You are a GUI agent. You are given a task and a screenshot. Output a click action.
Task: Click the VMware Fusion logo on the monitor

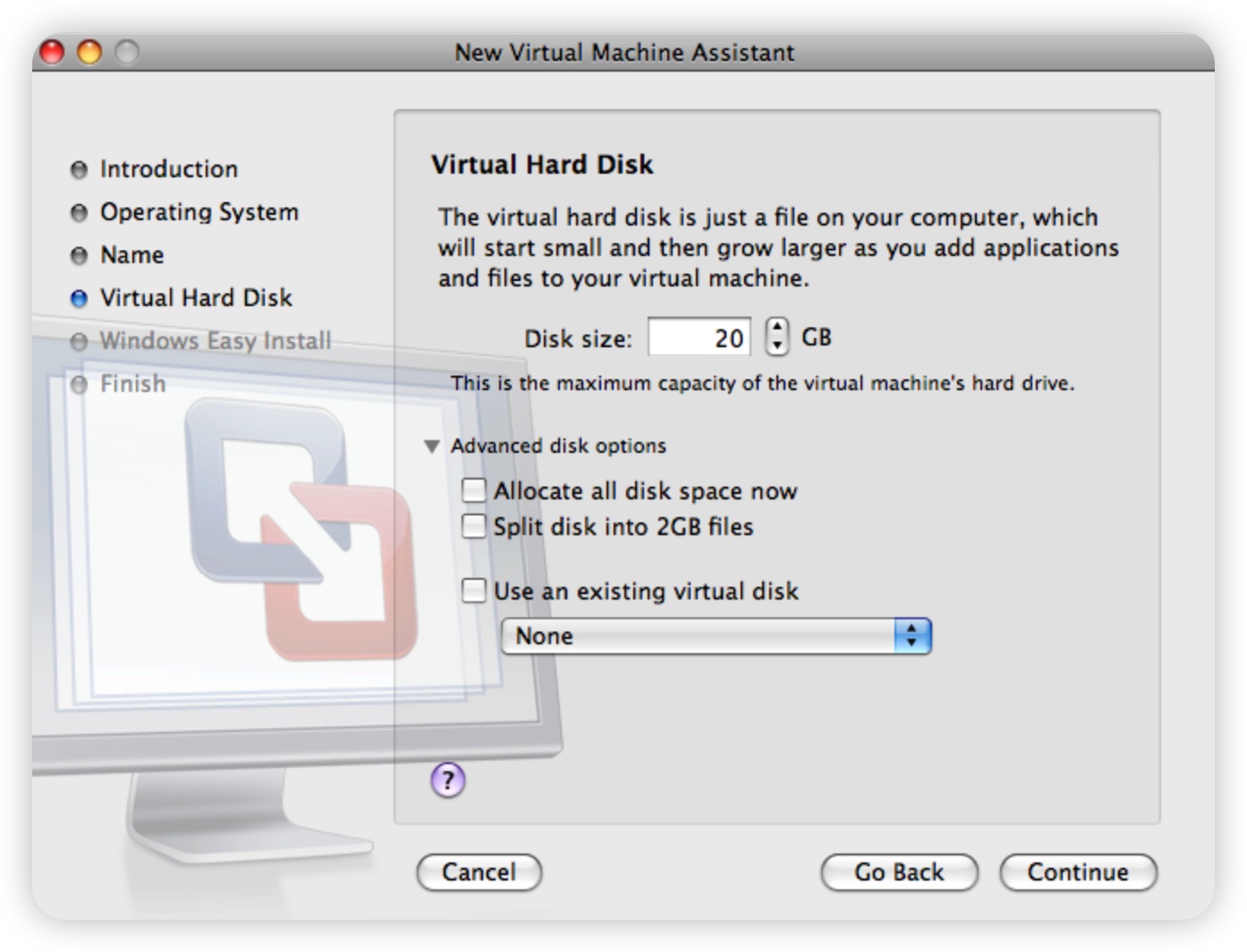(x=301, y=529)
